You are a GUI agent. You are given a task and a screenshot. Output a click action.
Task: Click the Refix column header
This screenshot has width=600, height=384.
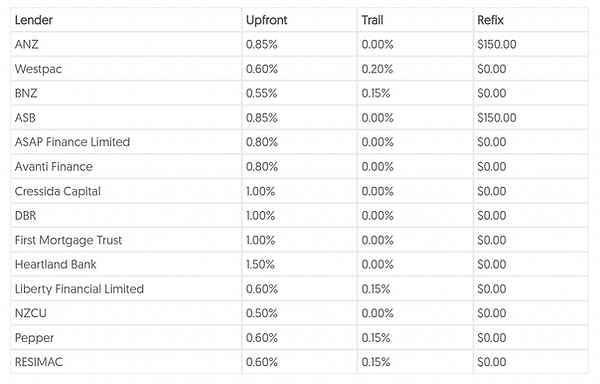(x=490, y=20)
